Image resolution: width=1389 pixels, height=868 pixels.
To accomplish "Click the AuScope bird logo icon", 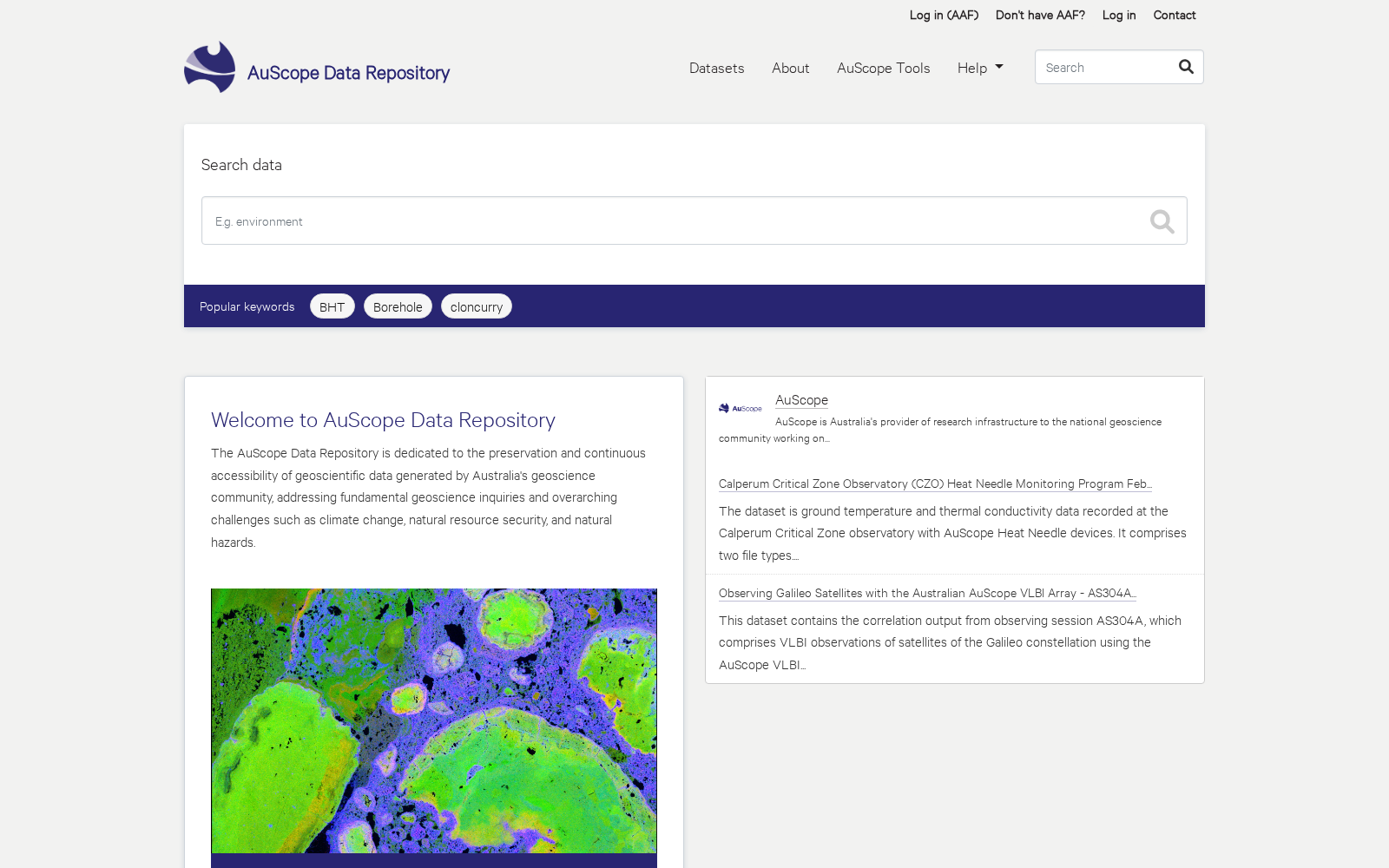I will point(209,67).
